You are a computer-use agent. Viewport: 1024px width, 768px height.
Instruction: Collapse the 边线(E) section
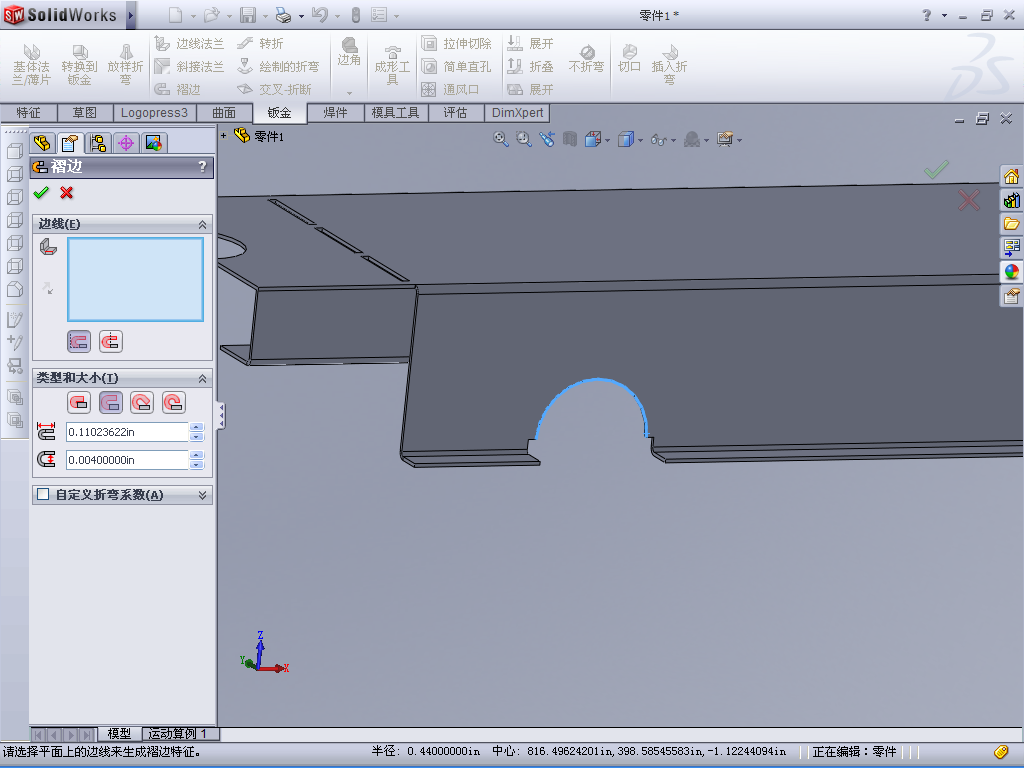(x=202, y=224)
